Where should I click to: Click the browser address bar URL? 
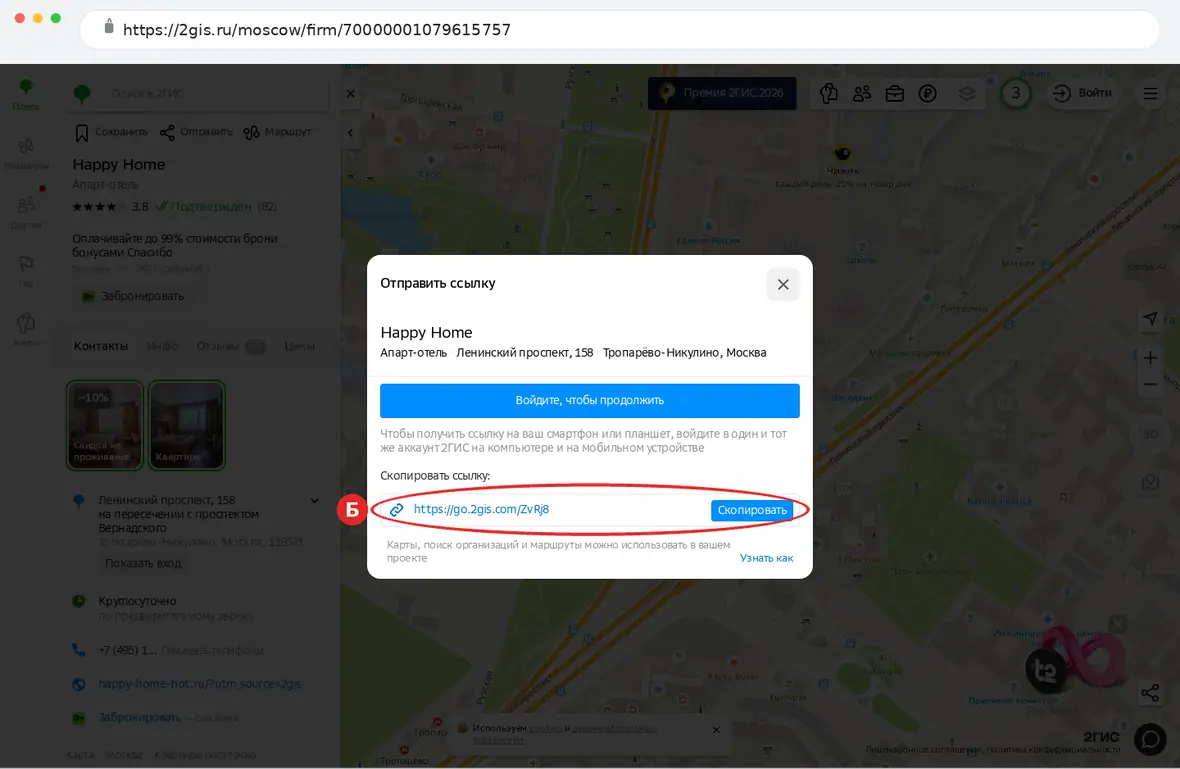317,30
